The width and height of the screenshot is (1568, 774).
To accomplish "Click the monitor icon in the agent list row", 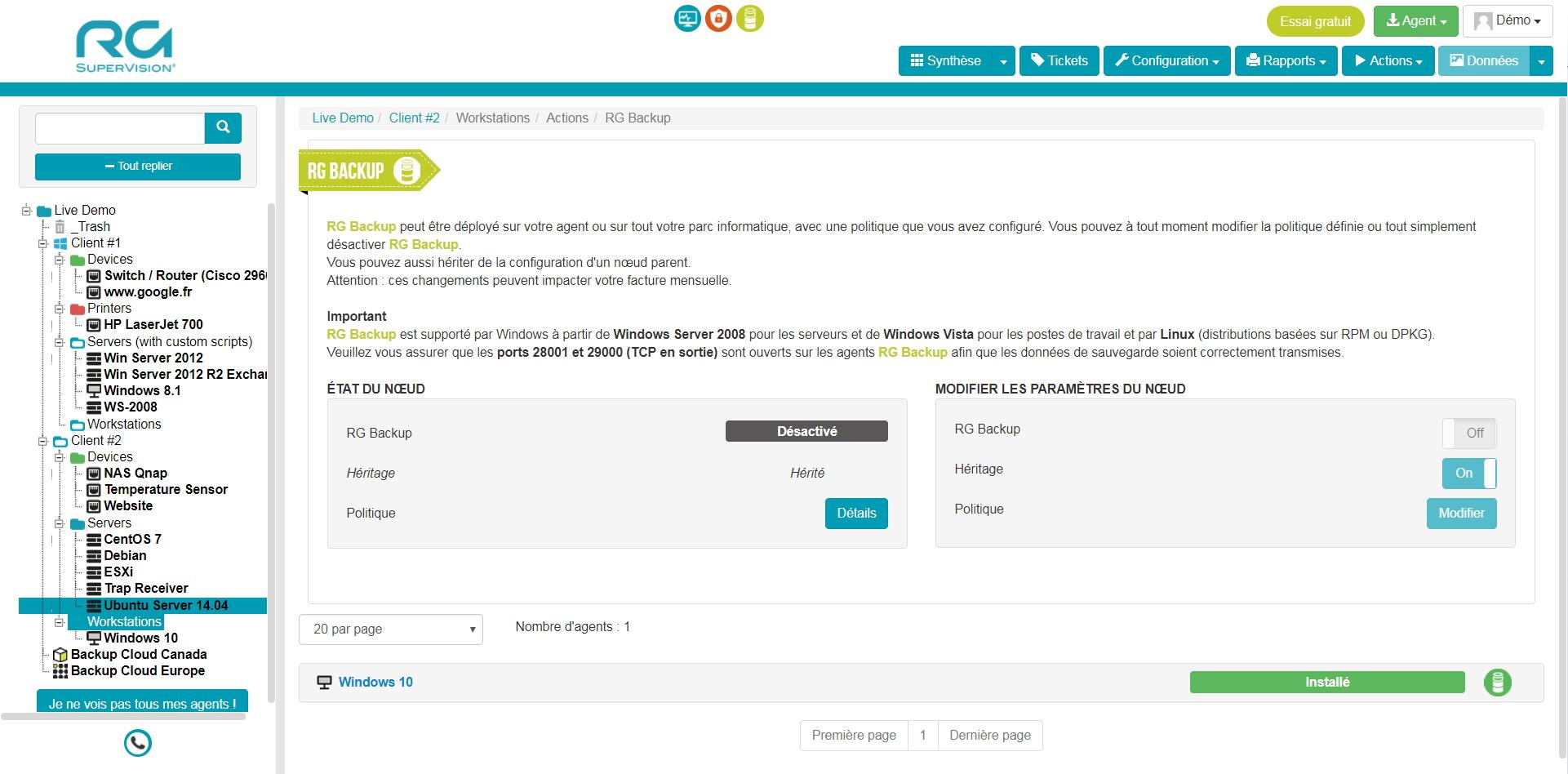I will click(324, 683).
